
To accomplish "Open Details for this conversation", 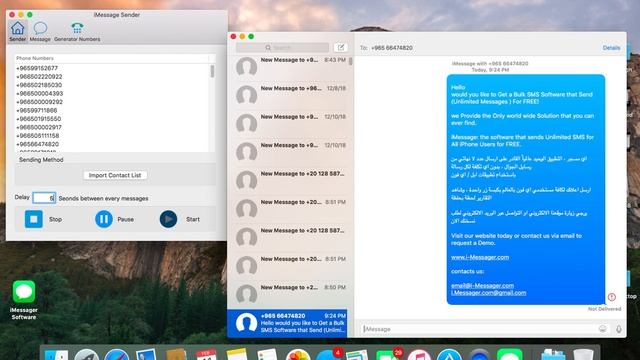I will (611, 48).
